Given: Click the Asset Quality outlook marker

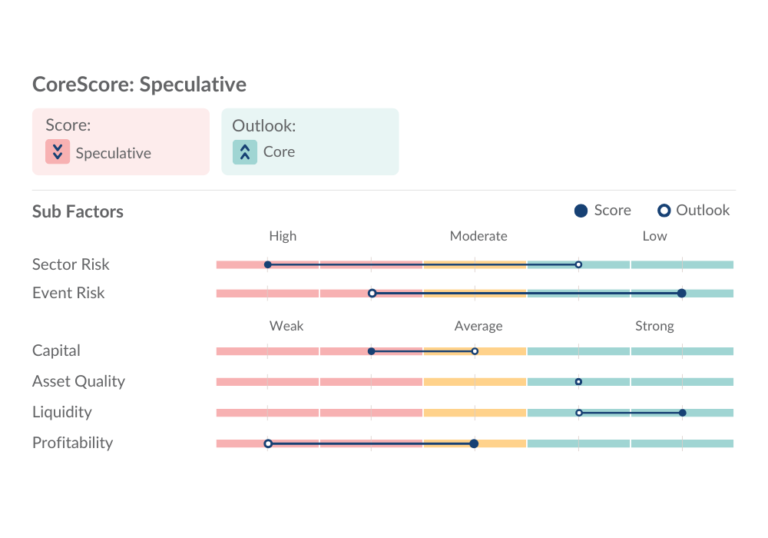Looking at the screenshot, I should [x=578, y=381].
